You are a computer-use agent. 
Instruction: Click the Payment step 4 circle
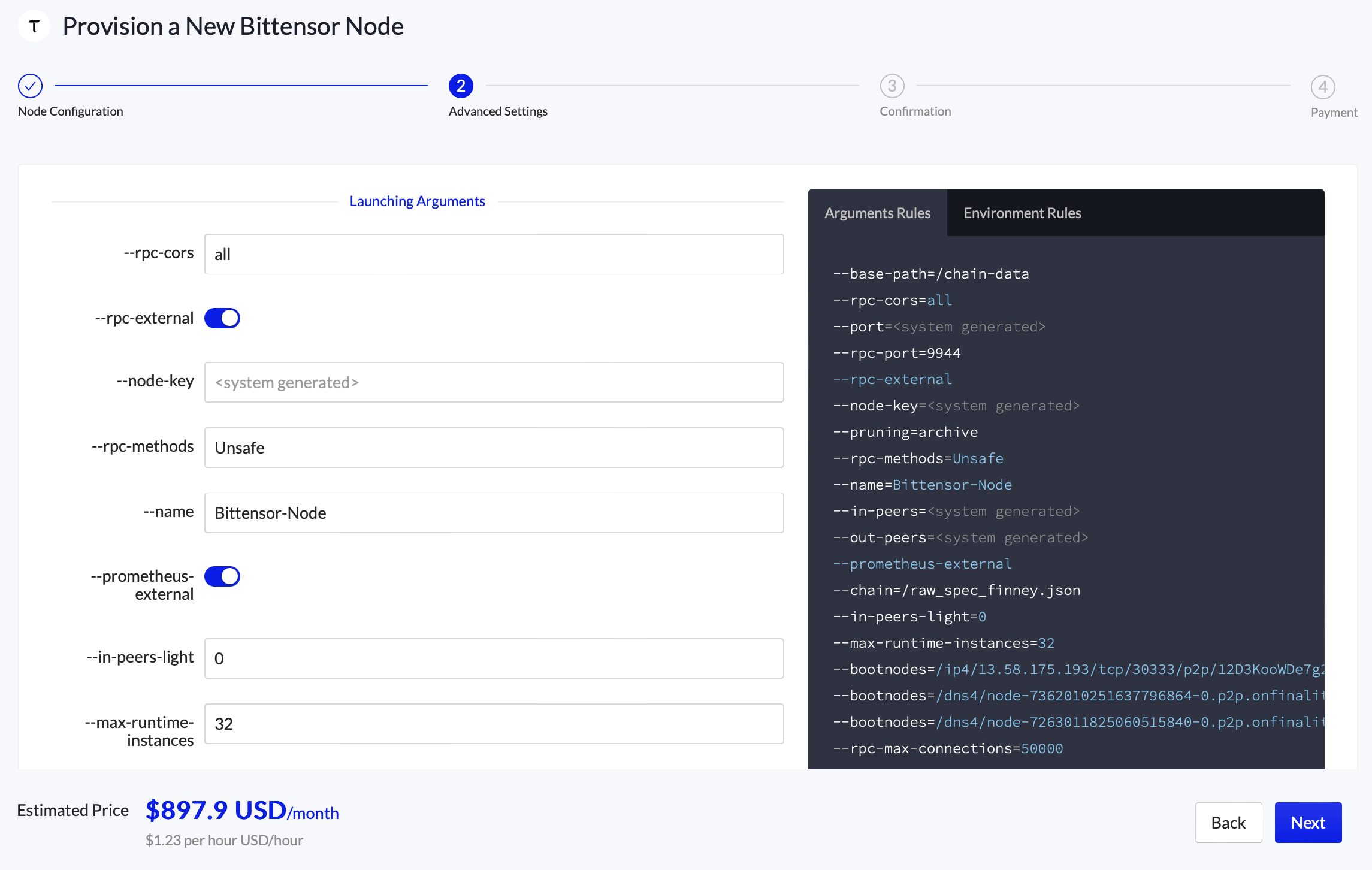(x=1323, y=86)
